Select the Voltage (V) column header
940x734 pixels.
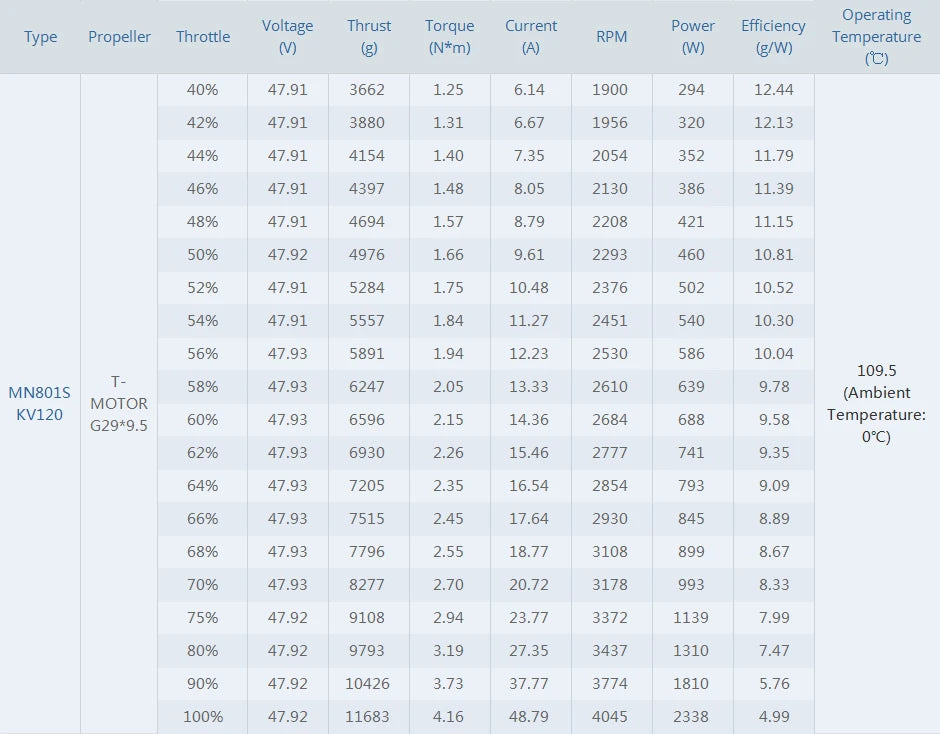coord(288,37)
